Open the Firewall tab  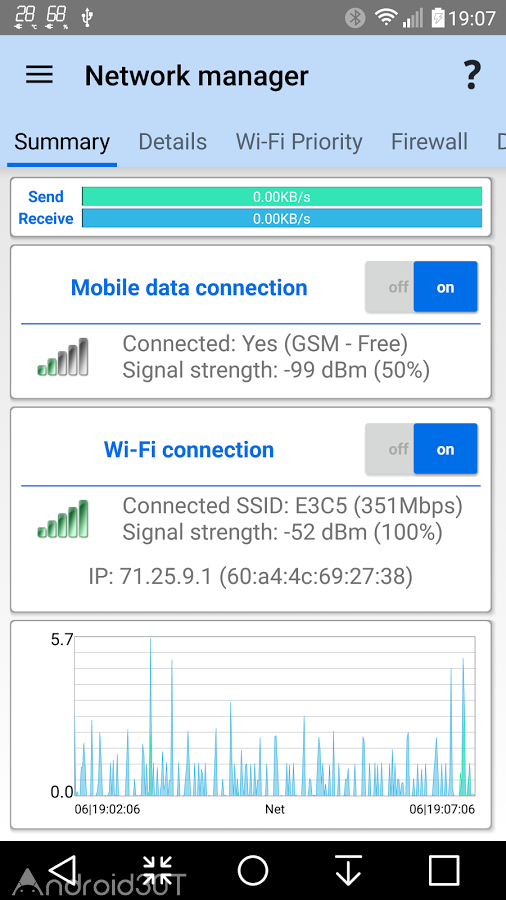429,142
